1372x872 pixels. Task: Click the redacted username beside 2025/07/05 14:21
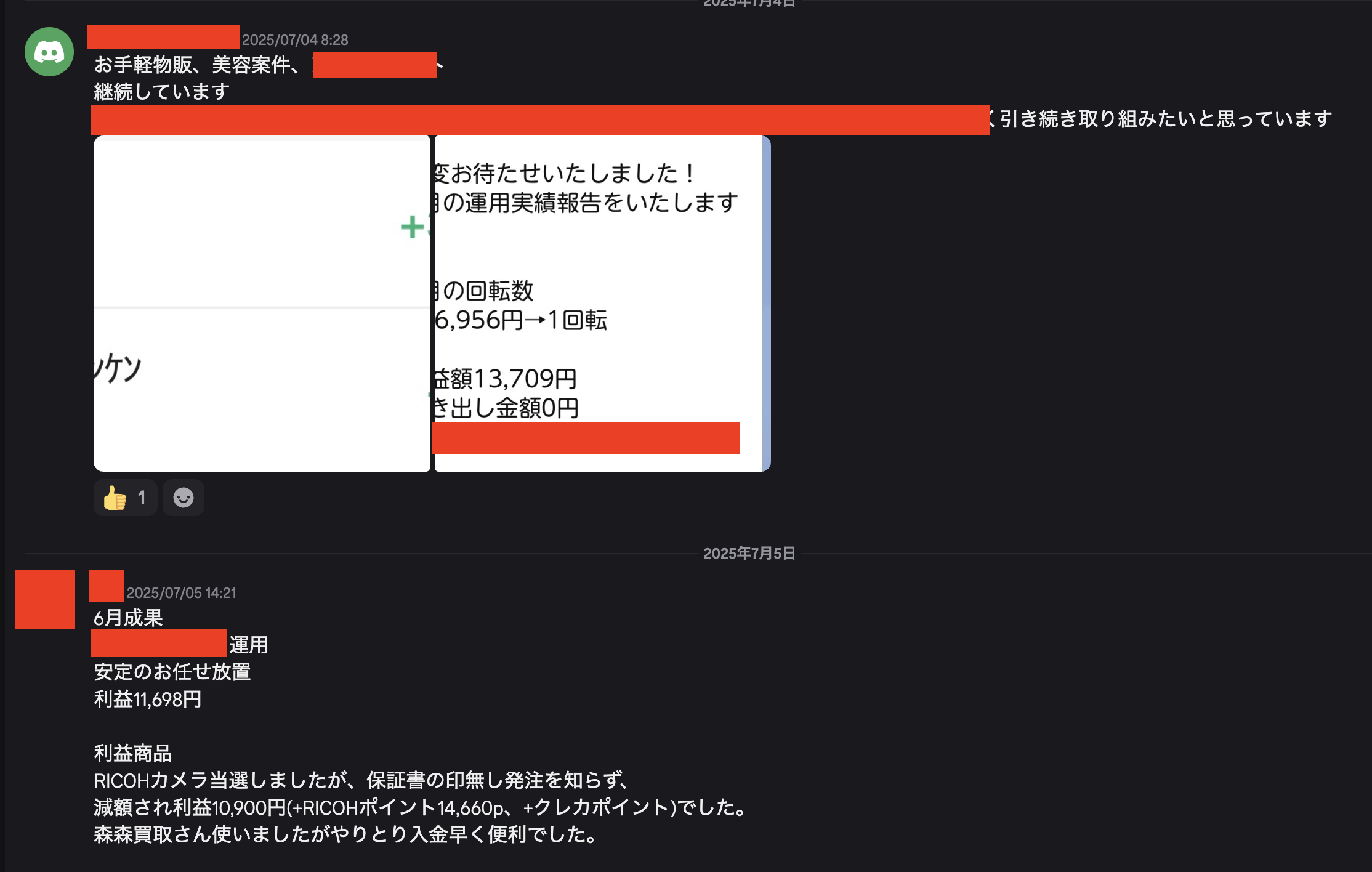tap(107, 586)
